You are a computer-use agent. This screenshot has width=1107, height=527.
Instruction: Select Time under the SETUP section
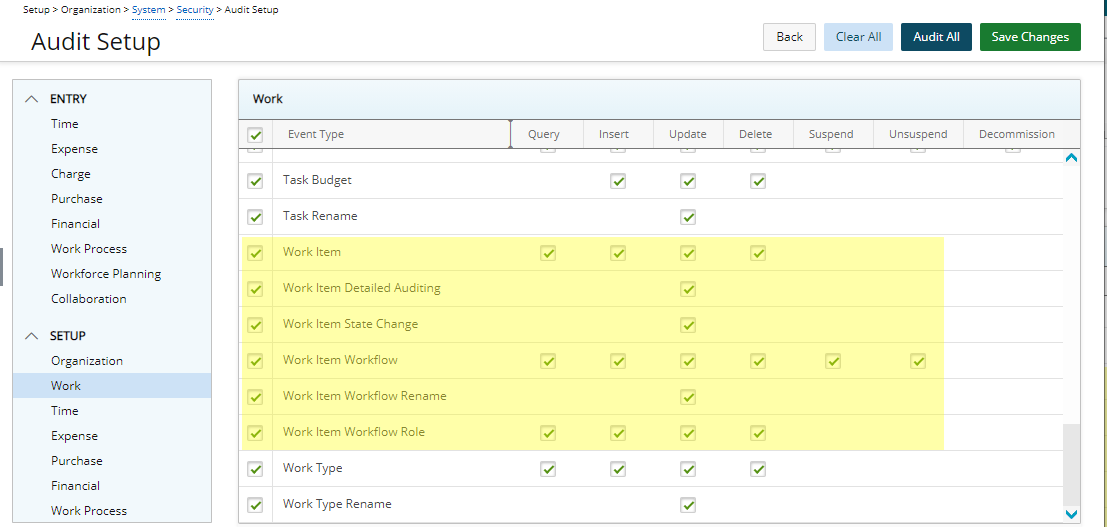[x=65, y=410]
